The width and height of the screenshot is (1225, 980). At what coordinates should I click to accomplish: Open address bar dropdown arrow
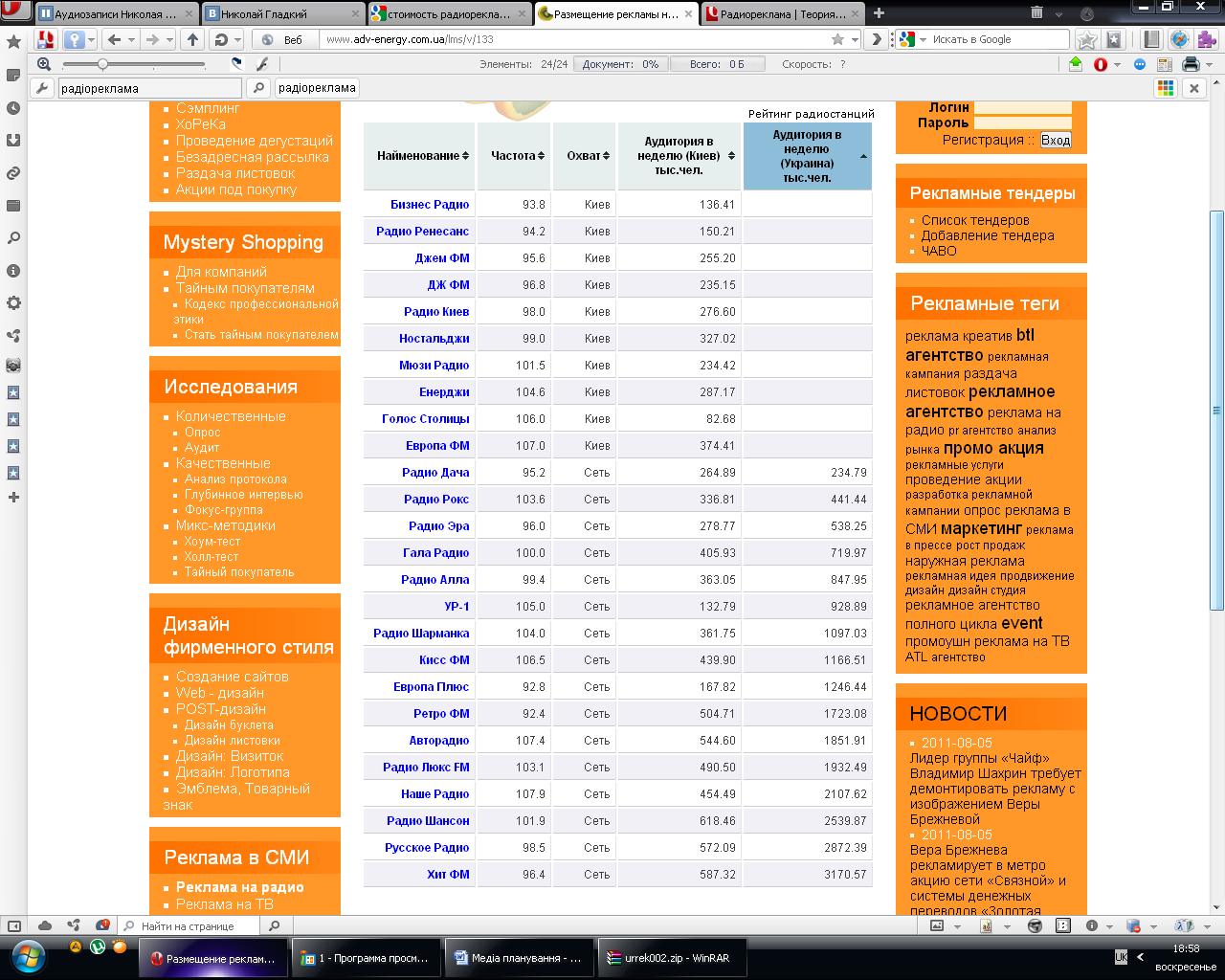coord(853,39)
